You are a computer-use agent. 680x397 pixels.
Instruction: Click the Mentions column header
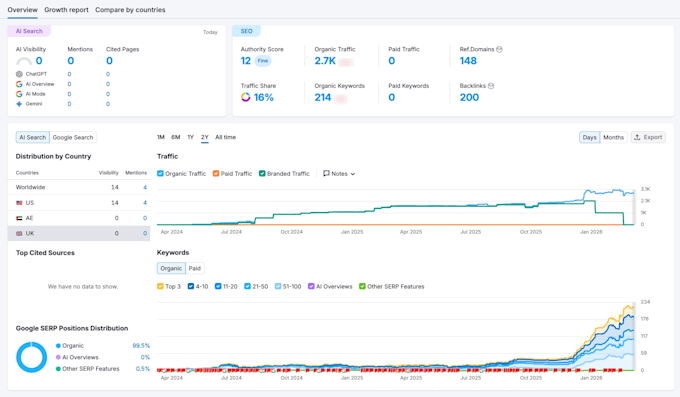click(136, 173)
